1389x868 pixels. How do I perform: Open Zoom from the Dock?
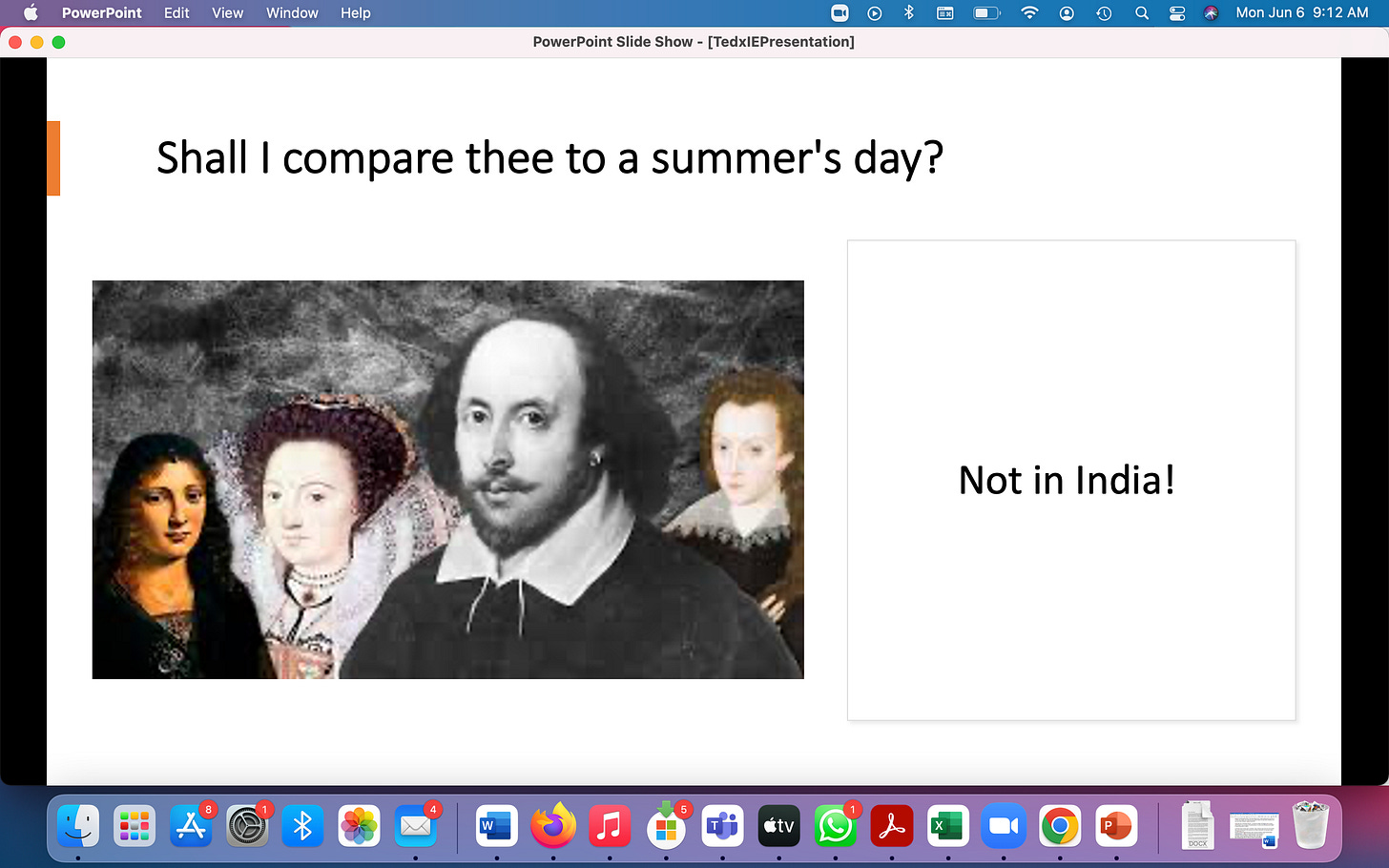1004,825
